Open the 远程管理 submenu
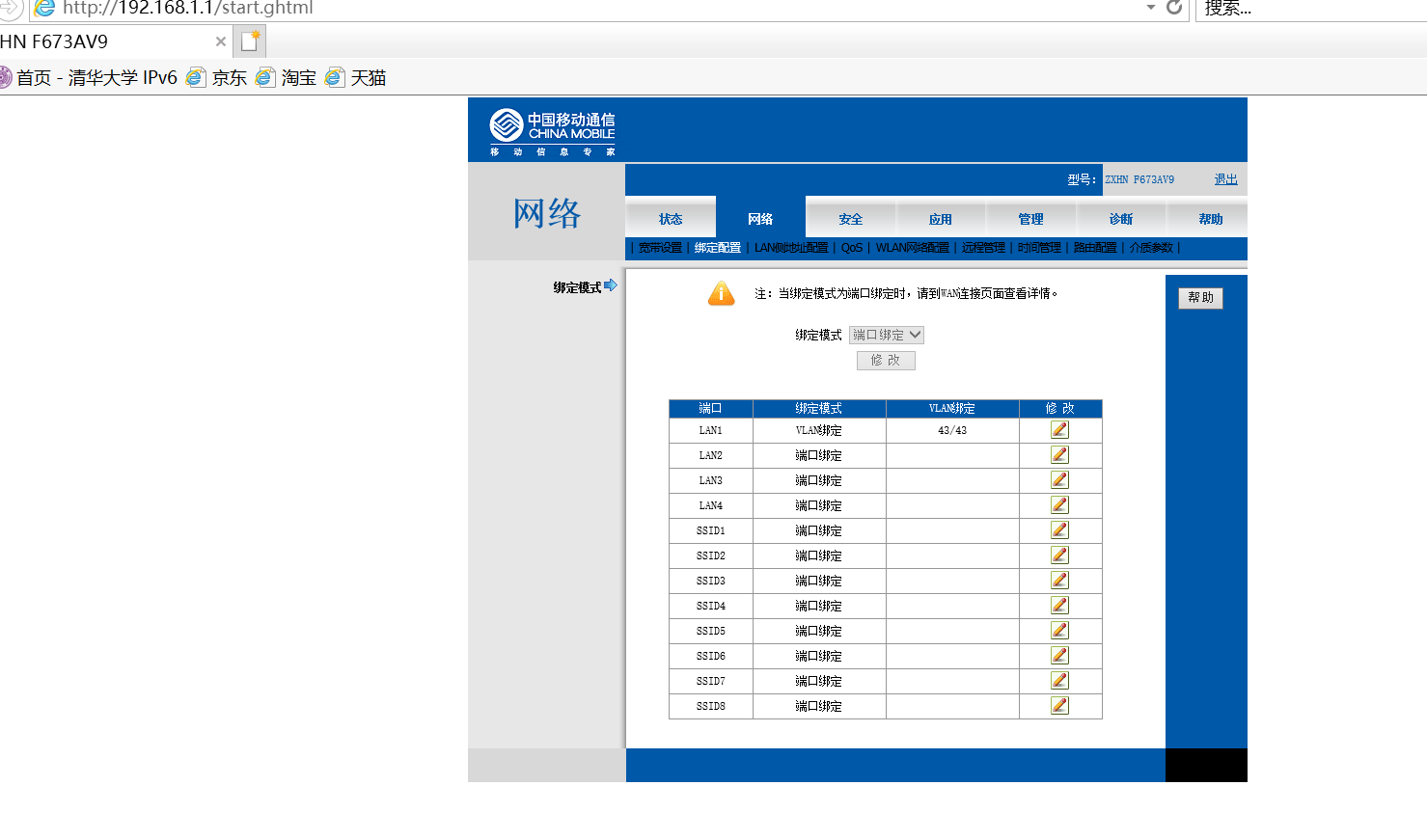Image resolution: width=1427 pixels, height=840 pixels. (983, 248)
